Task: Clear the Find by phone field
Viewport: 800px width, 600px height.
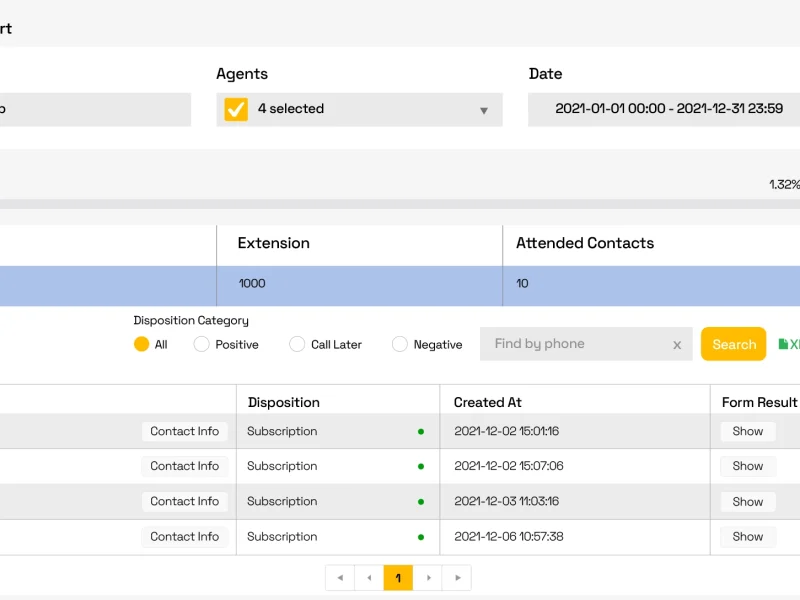Action: (677, 345)
